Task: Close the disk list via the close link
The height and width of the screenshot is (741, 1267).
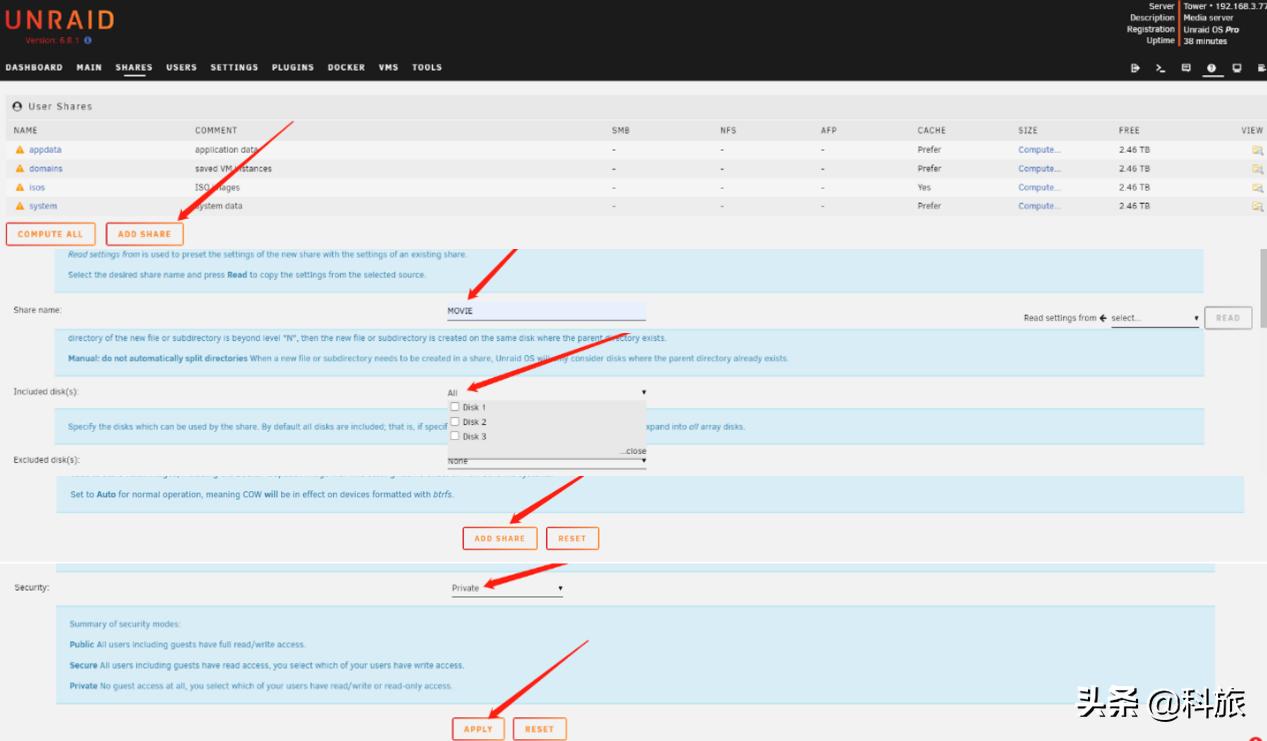Action: pos(632,451)
